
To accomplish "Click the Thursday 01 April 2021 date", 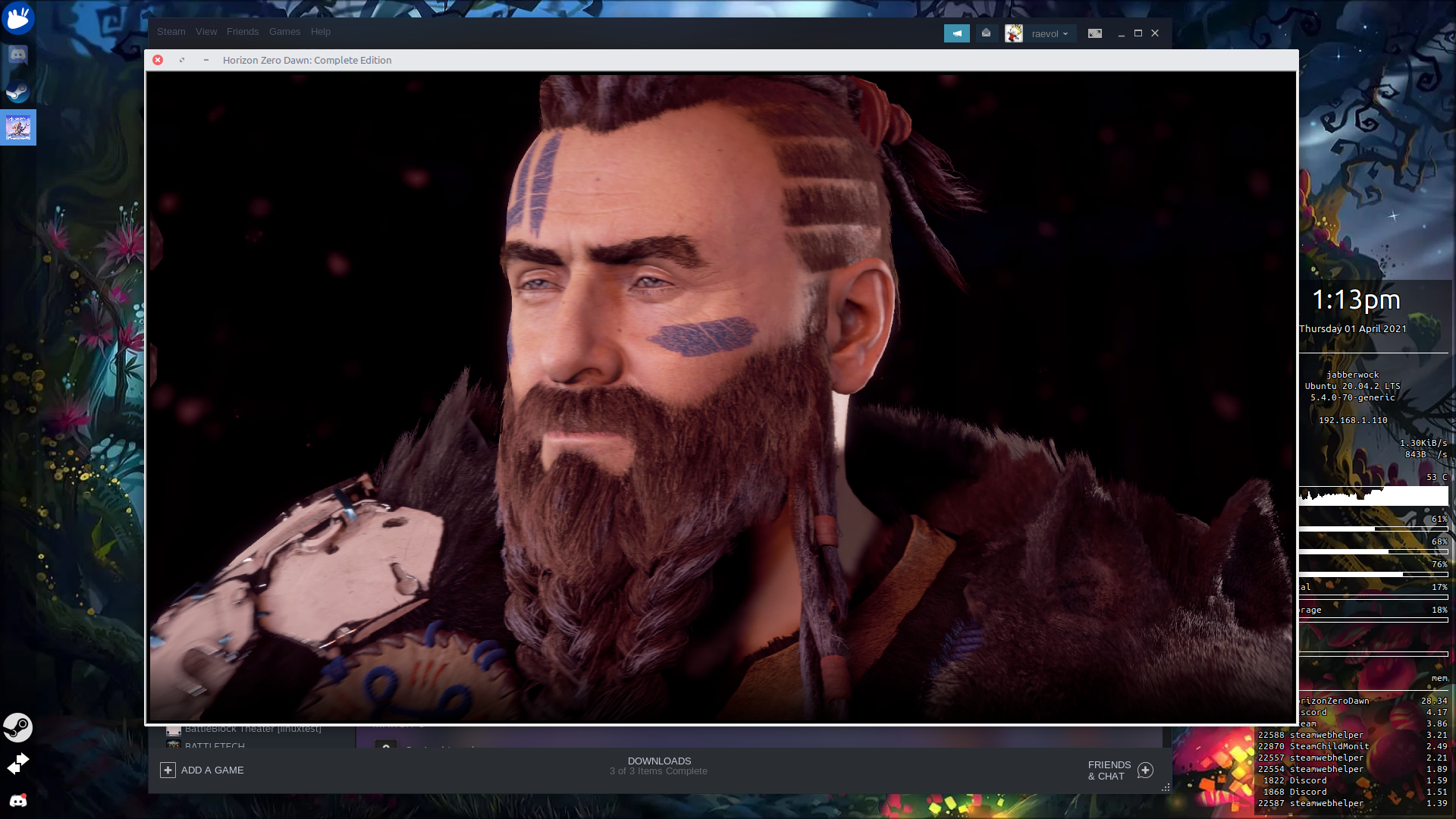I will click(1352, 329).
